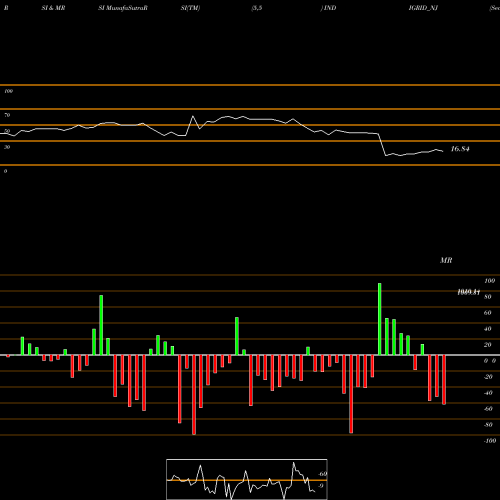Screen dimensions: 500x500
Task: Click the MR histogram title label
Action: tap(446, 260)
